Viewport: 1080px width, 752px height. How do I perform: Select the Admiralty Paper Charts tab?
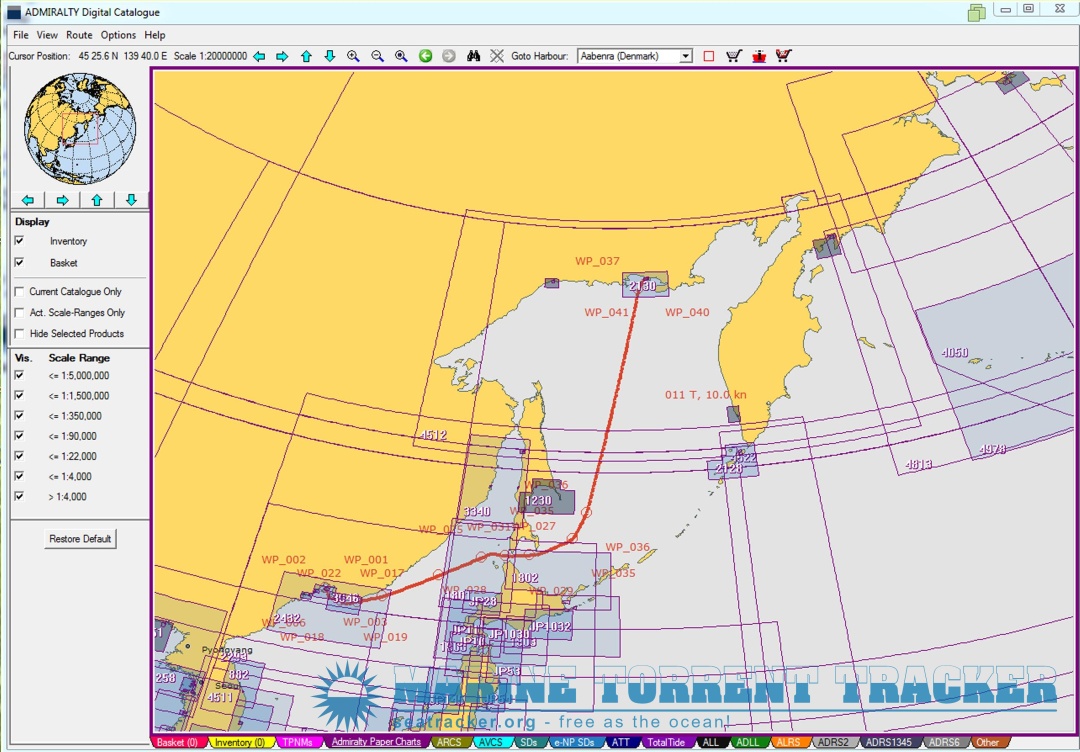(x=376, y=742)
